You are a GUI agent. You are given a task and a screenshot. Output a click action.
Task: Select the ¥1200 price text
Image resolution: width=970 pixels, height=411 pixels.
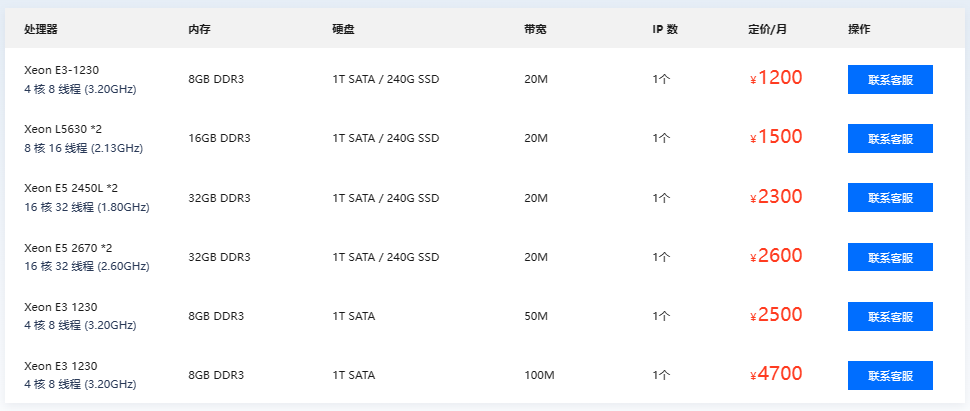(x=776, y=78)
